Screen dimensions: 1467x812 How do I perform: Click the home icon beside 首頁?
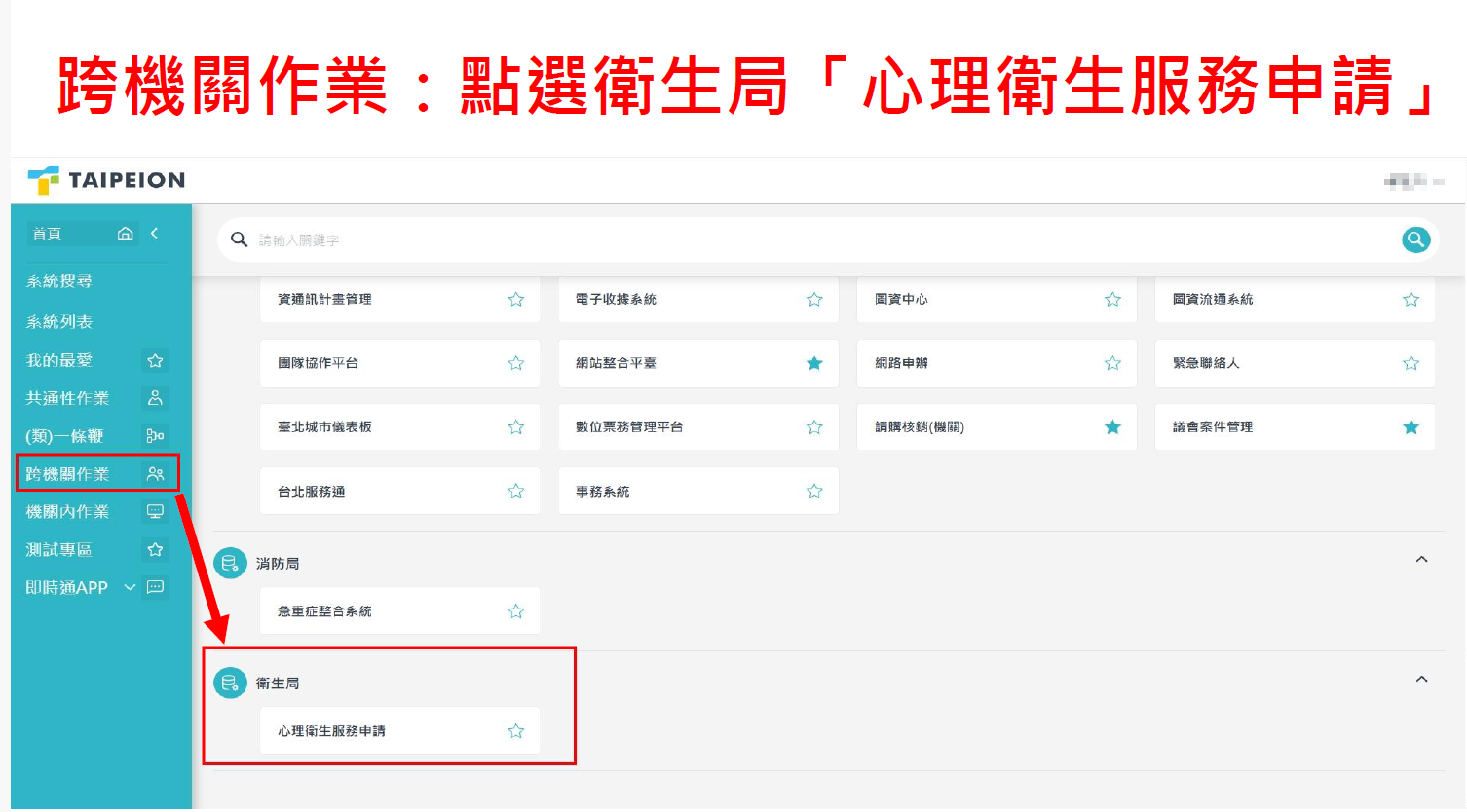[125, 234]
